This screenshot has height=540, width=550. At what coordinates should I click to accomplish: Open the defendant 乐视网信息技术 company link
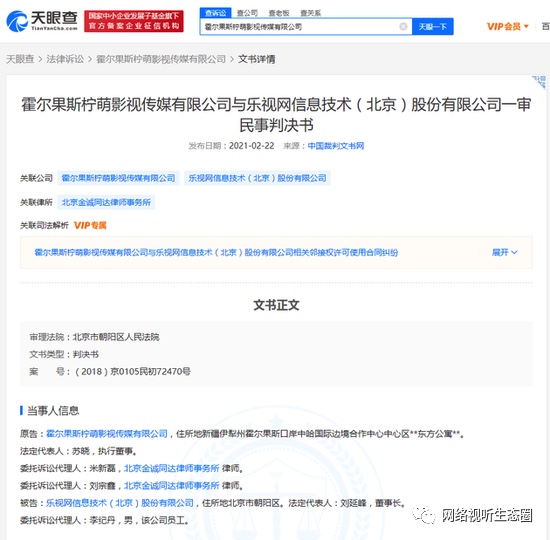[x=120, y=503]
